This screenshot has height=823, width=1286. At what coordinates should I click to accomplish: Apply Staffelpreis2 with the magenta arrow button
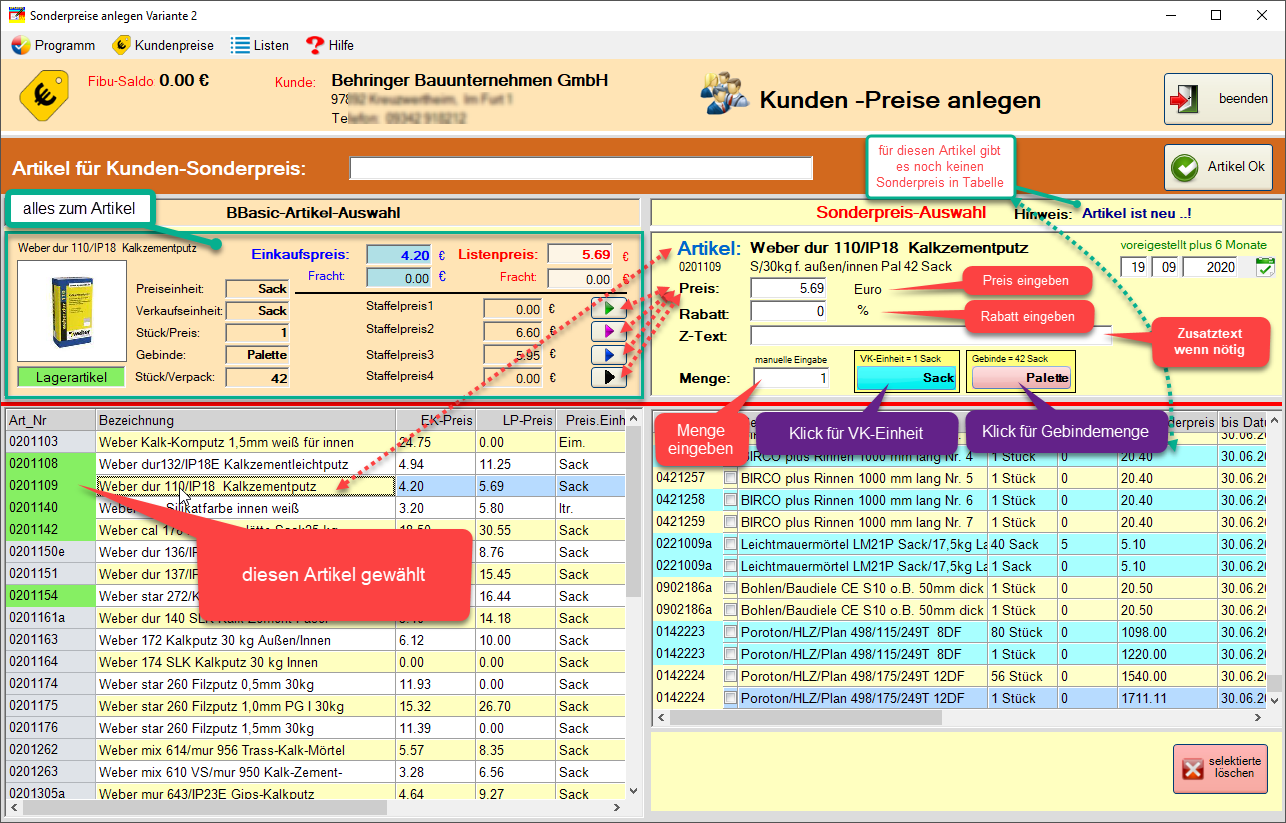tap(608, 330)
